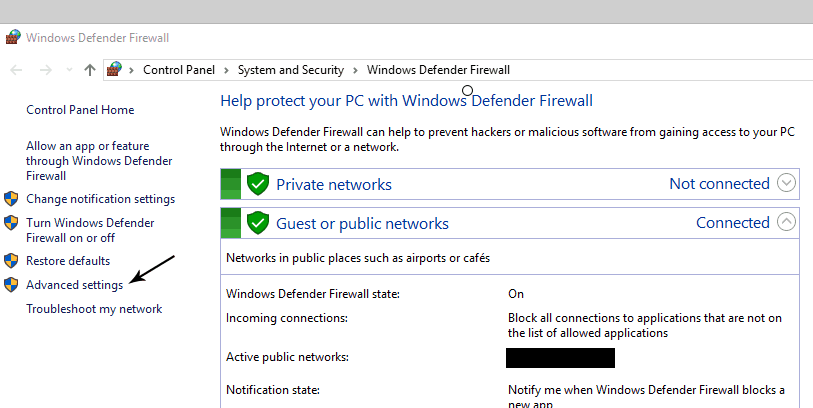Viewport: 813px width, 408px height.
Task: Click the Notification state label
Action: (x=273, y=390)
